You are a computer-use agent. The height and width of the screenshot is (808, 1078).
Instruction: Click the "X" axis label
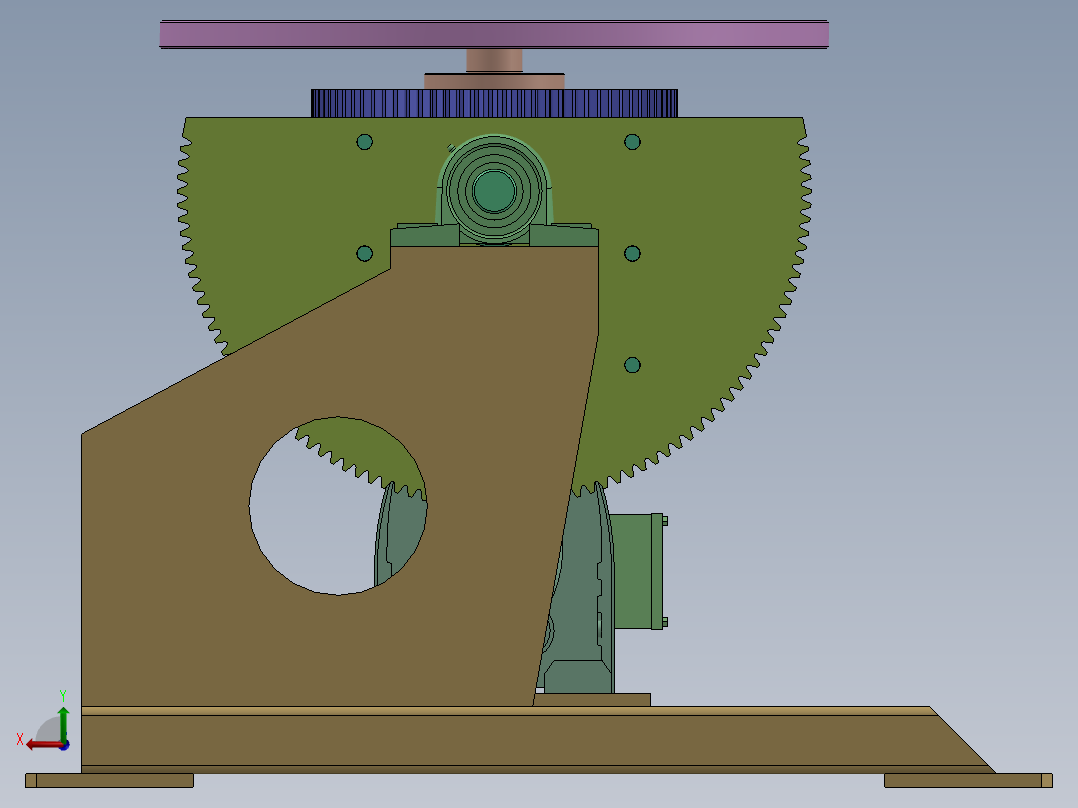tap(20, 739)
